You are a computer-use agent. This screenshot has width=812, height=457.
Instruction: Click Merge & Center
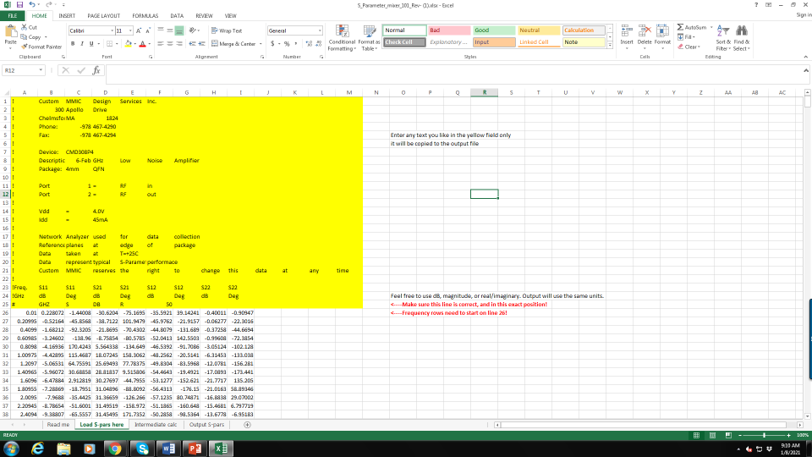(x=235, y=44)
